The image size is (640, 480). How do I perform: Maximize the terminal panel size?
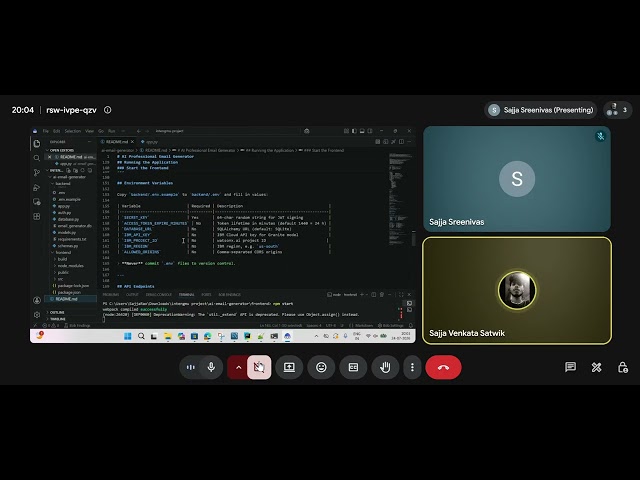point(401,294)
